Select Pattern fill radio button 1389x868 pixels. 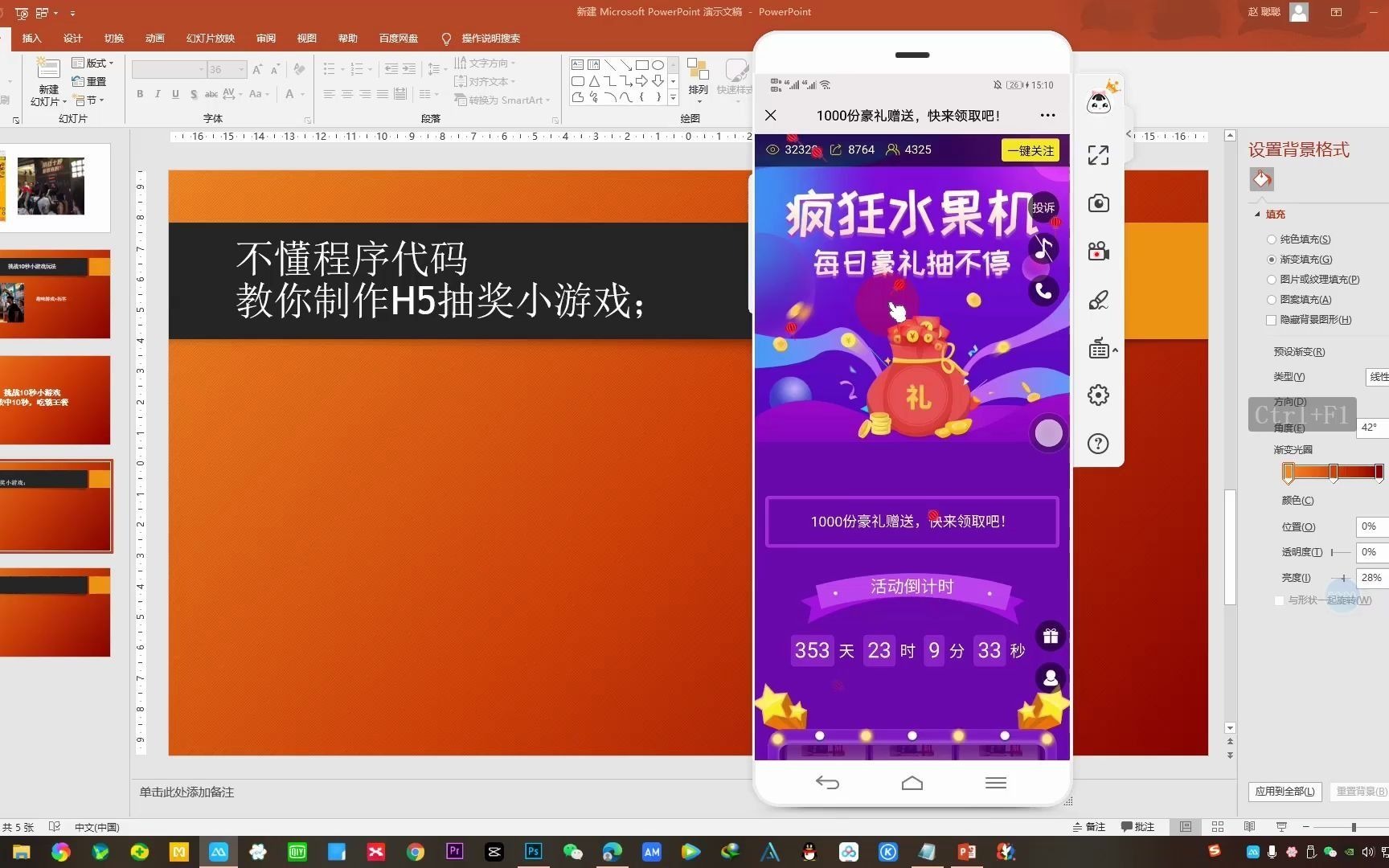click(x=1271, y=300)
